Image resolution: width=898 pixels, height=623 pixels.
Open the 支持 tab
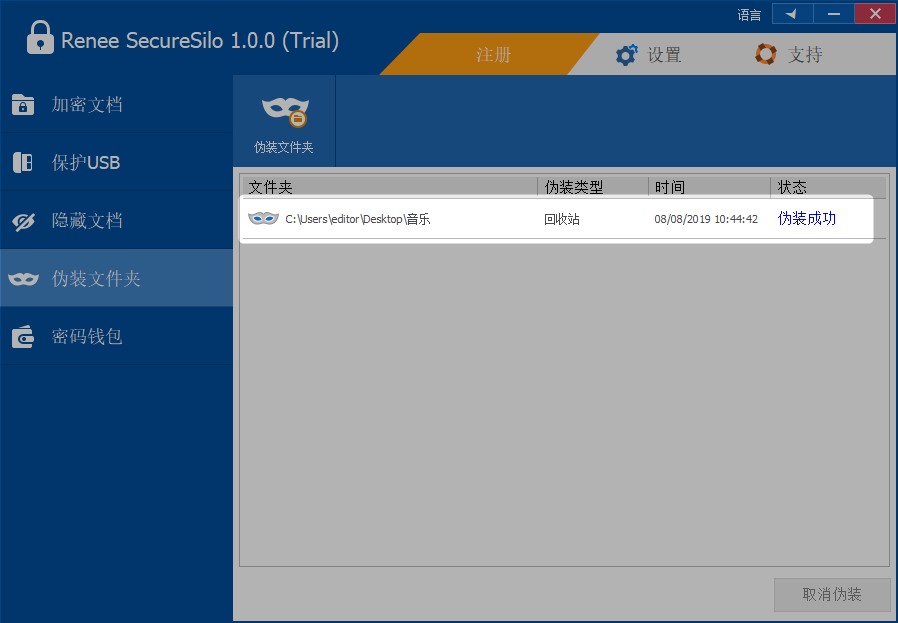[x=790, y=54]
